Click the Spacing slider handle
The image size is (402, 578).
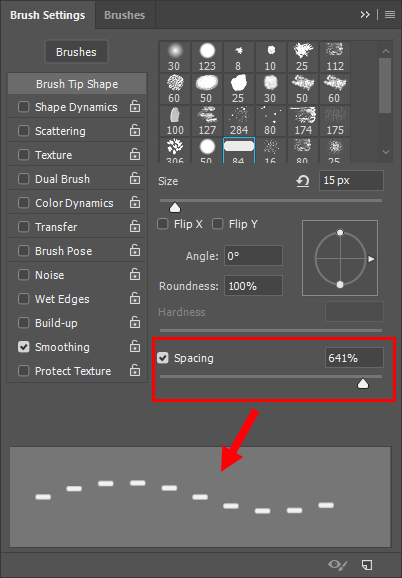[363, 384]
